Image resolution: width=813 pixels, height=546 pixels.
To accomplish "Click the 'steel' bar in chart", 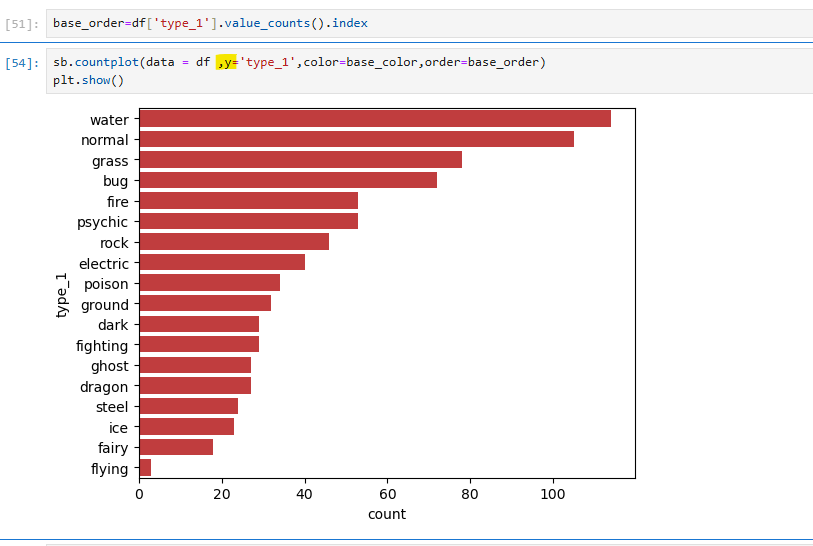I will [x=189, y=406].
